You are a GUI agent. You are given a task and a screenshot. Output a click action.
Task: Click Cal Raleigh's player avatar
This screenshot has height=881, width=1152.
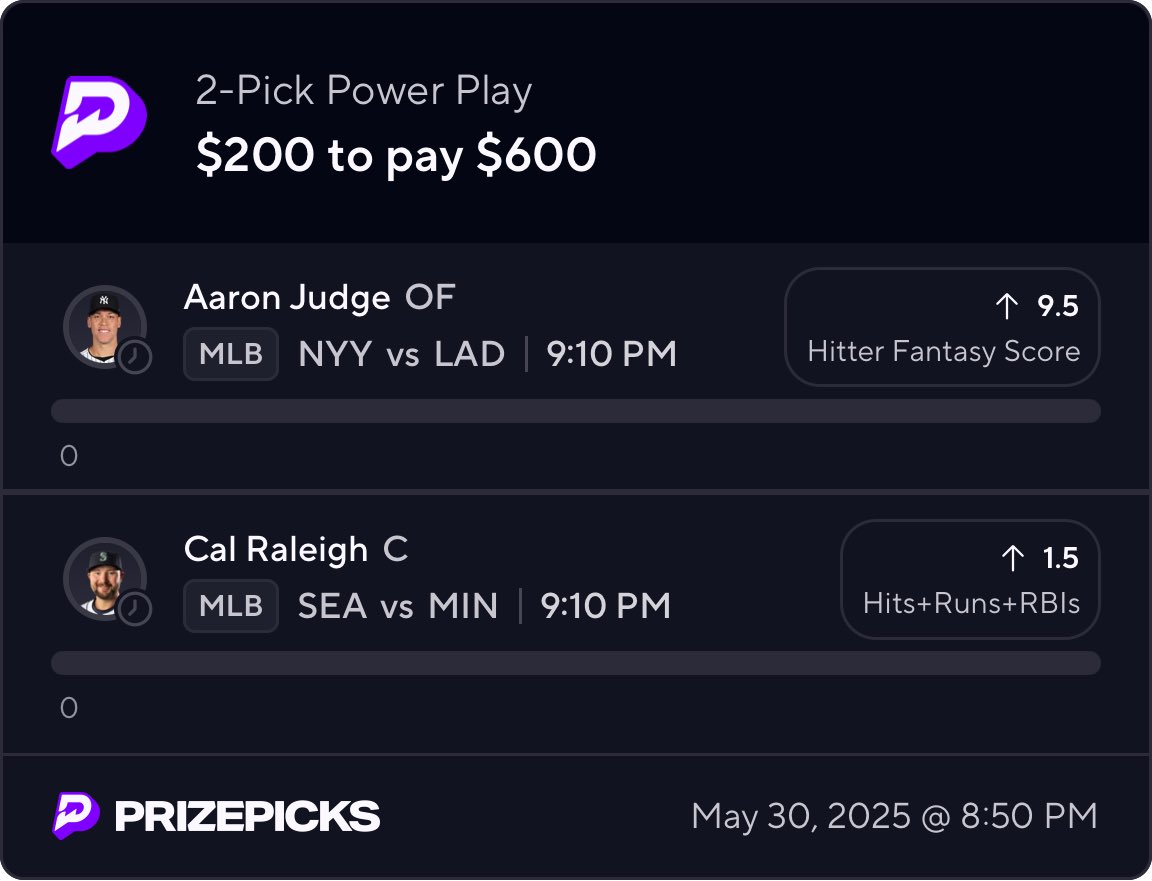click(x=105, y=579)
